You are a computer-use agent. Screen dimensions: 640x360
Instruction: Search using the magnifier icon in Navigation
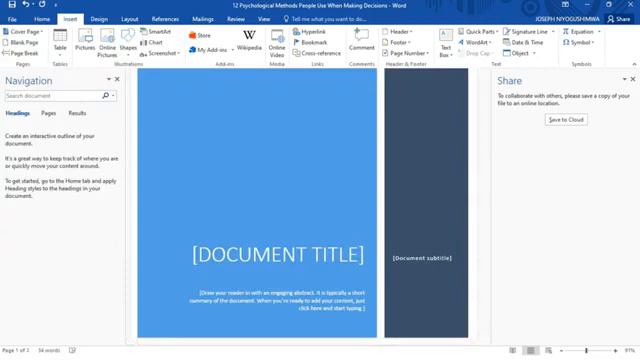pos(105,96)
